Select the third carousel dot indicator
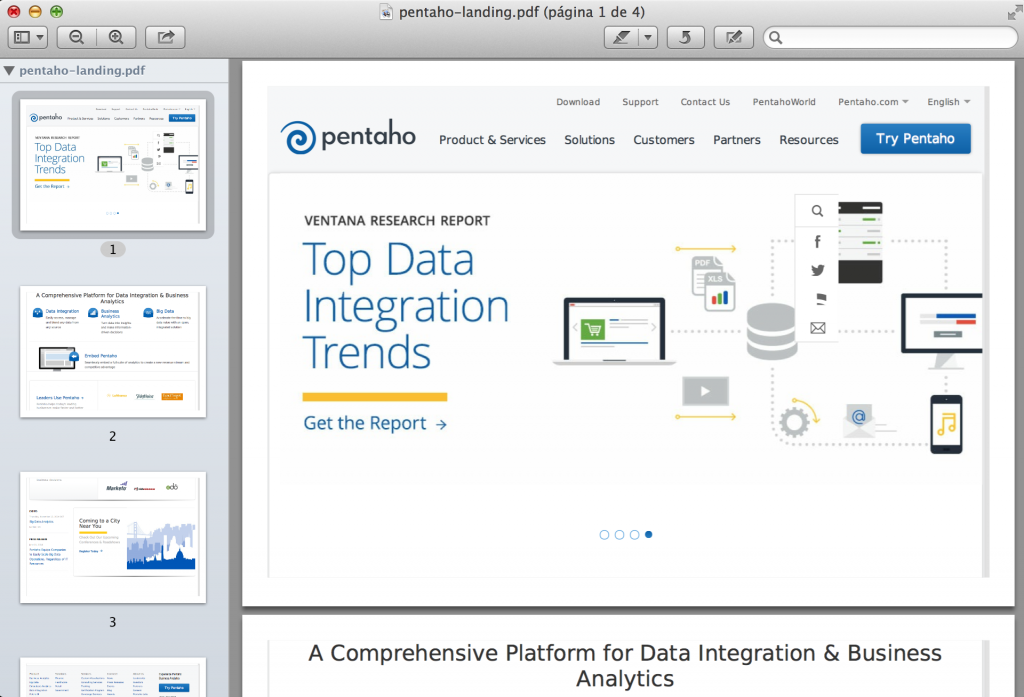The width and height of the screenshot is (1024, 697). point(634,535)
